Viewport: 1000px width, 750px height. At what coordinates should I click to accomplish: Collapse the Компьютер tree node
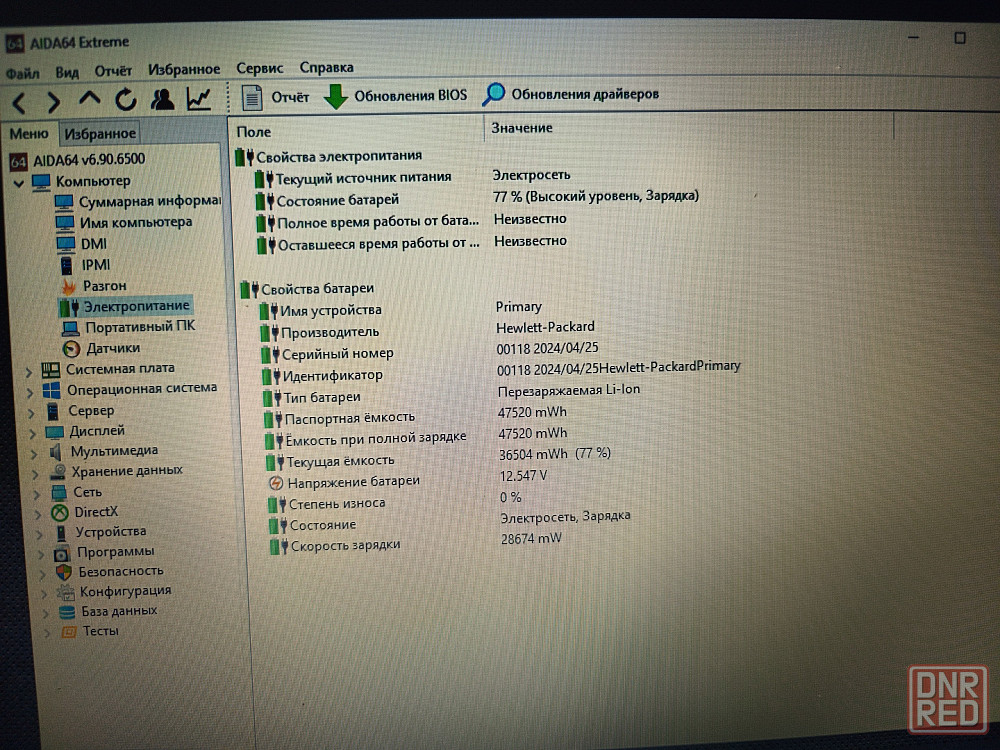[x=20, y=182]
